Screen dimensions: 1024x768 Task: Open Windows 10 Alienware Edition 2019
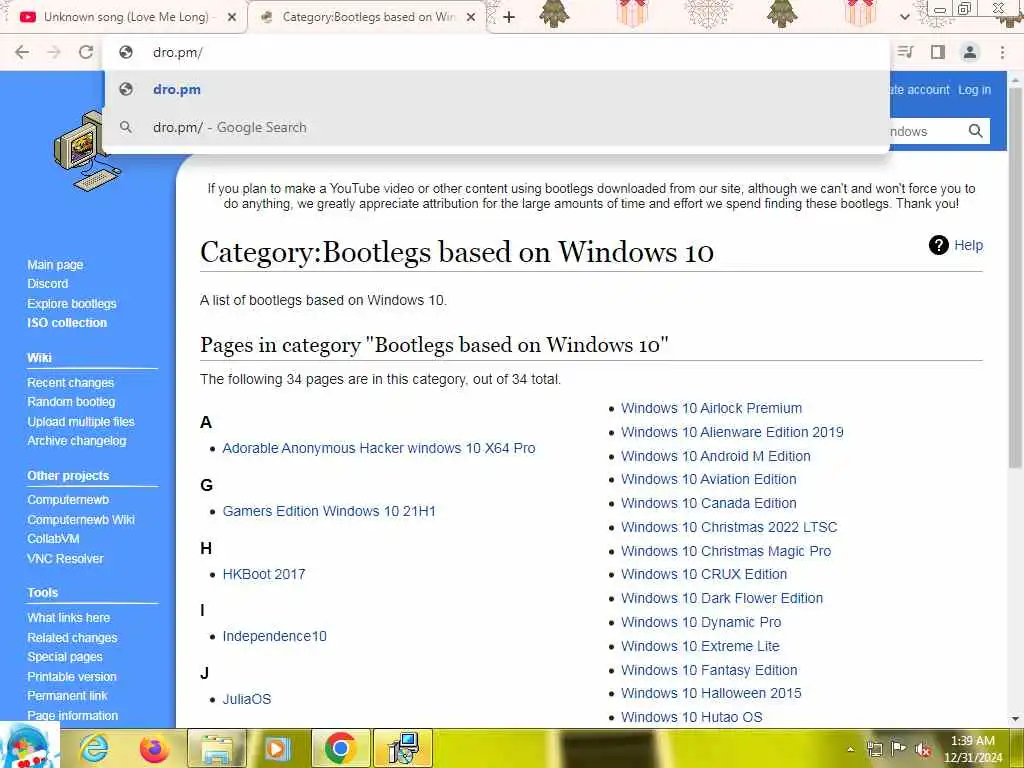pos(732,432)
